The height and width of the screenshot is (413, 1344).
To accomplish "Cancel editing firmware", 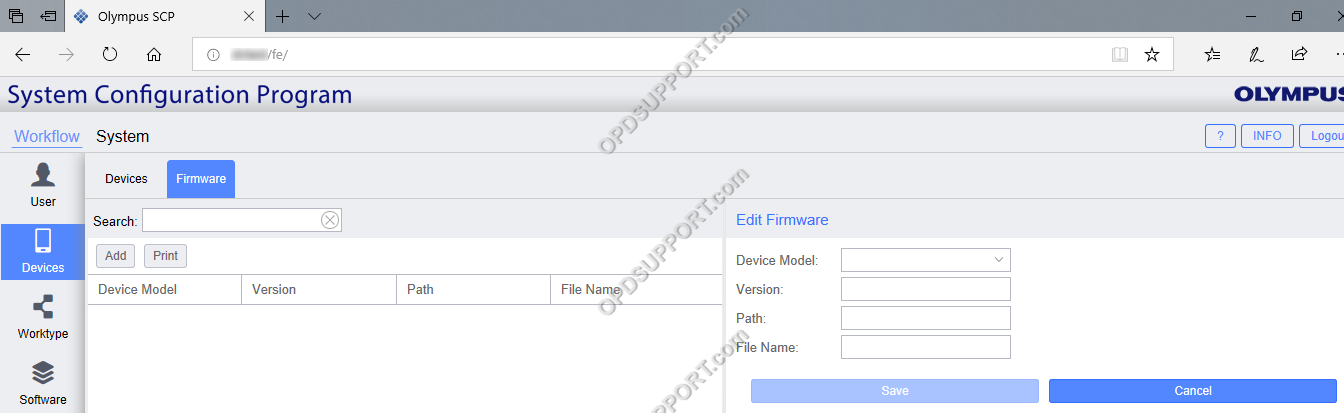I will point(1193,391).
